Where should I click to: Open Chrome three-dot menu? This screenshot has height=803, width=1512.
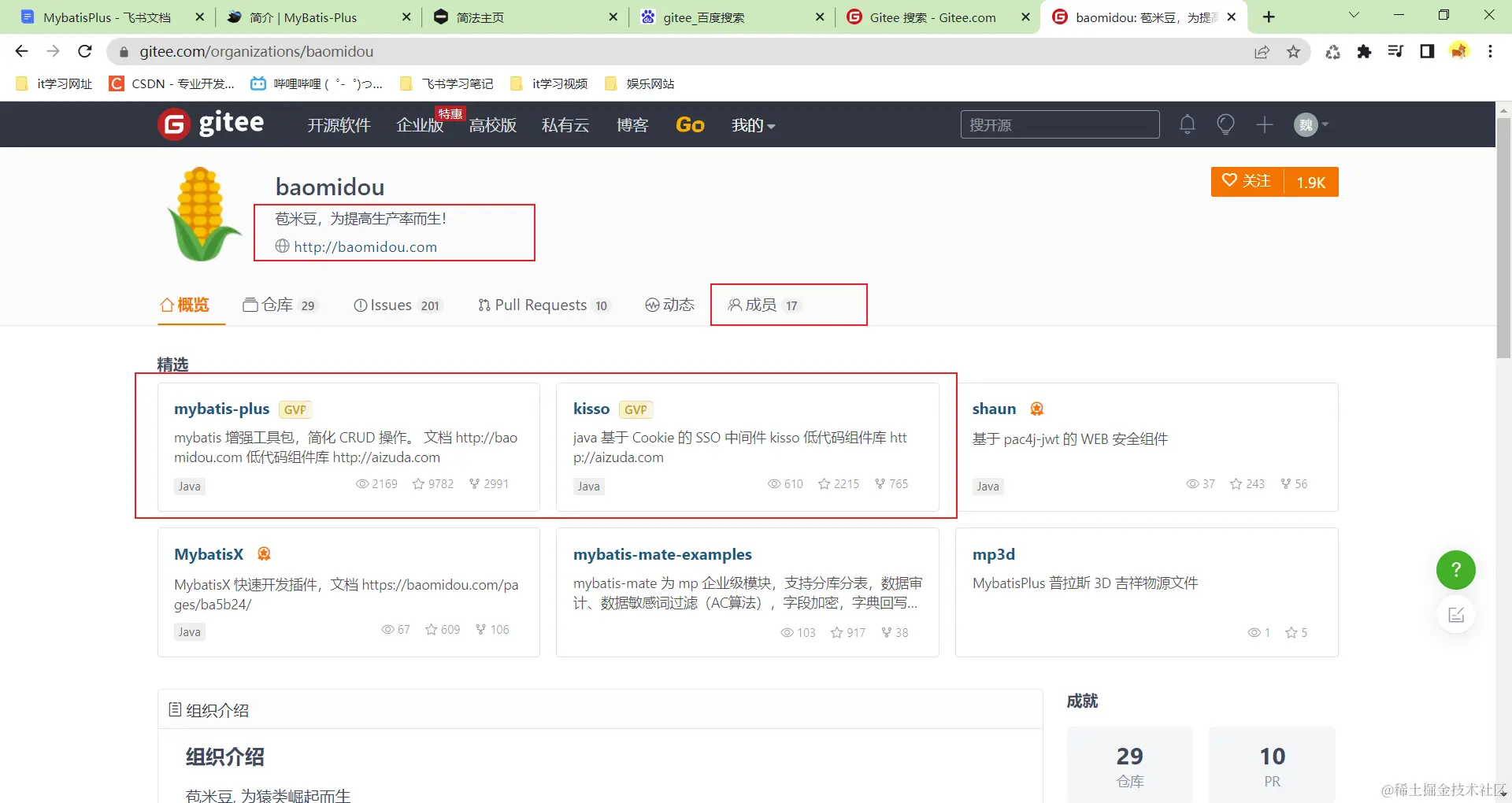click(1490, 52)
